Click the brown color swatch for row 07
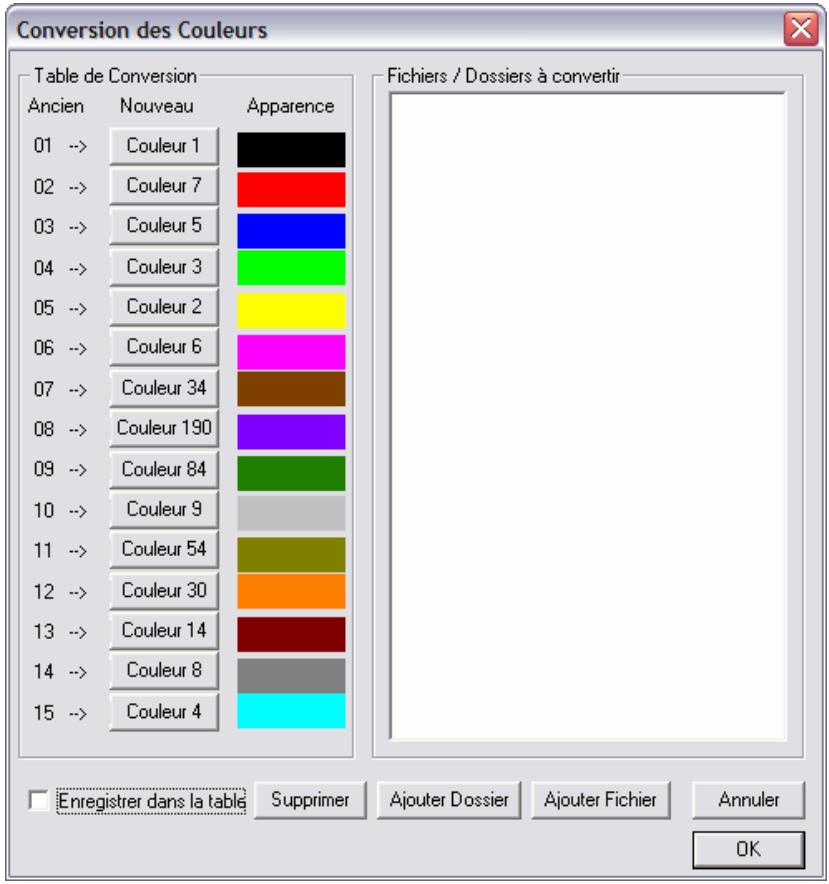 point(291,388)
